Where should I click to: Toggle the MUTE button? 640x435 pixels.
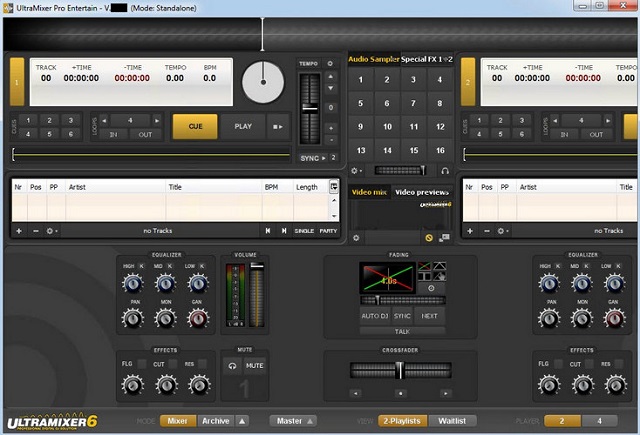(255, 366)
